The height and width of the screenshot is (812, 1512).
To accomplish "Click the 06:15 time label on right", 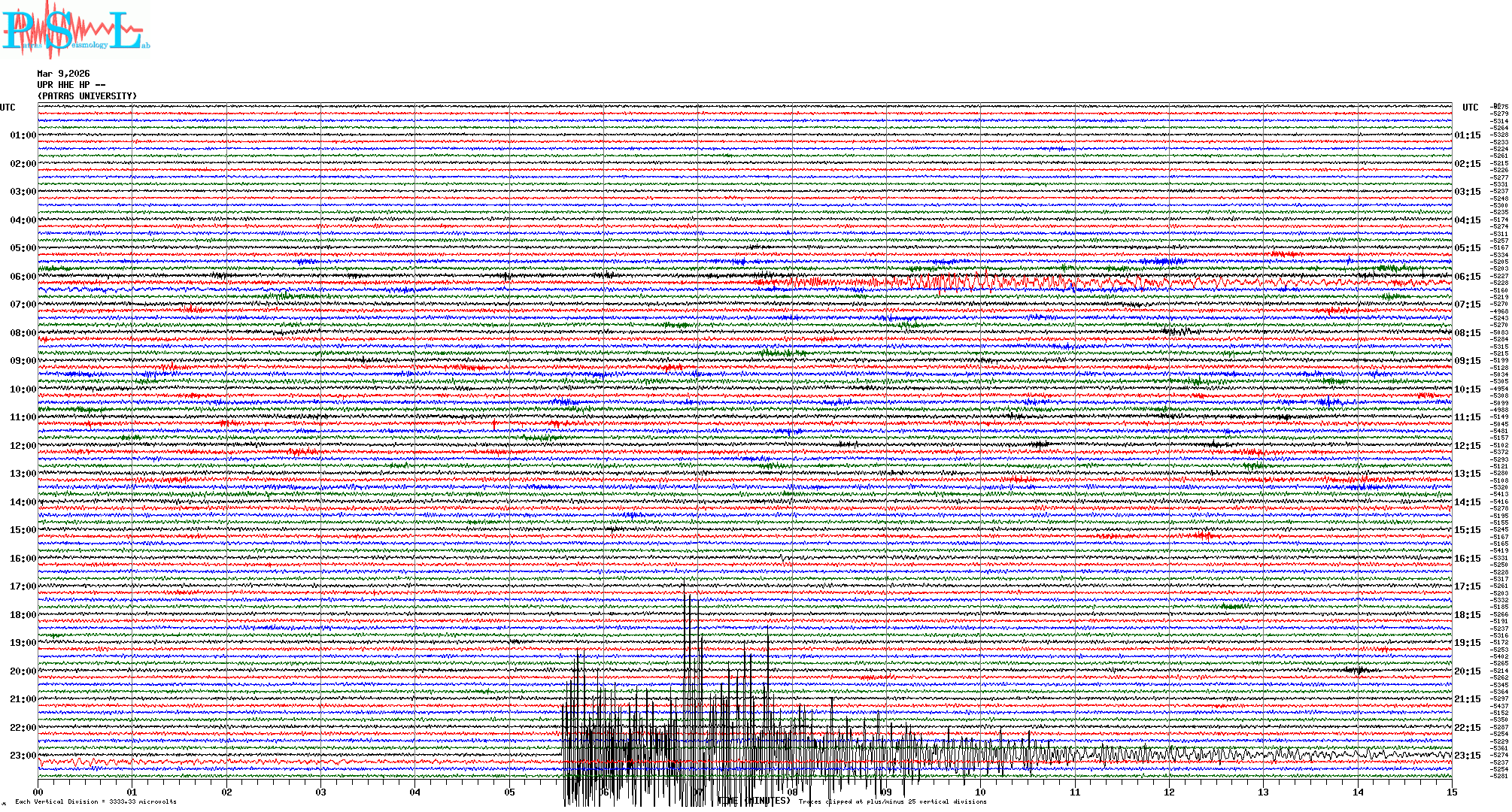I will pos(1467,277).
